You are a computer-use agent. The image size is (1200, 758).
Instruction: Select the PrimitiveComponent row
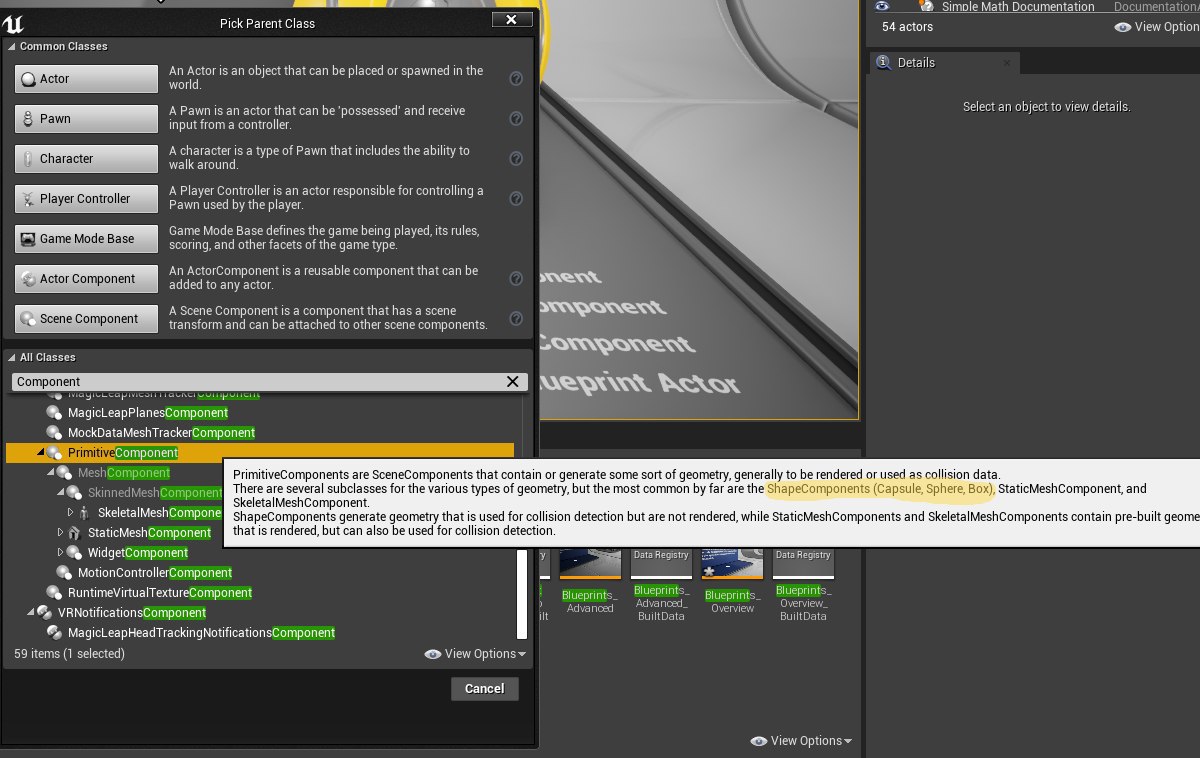pos(260,453)
